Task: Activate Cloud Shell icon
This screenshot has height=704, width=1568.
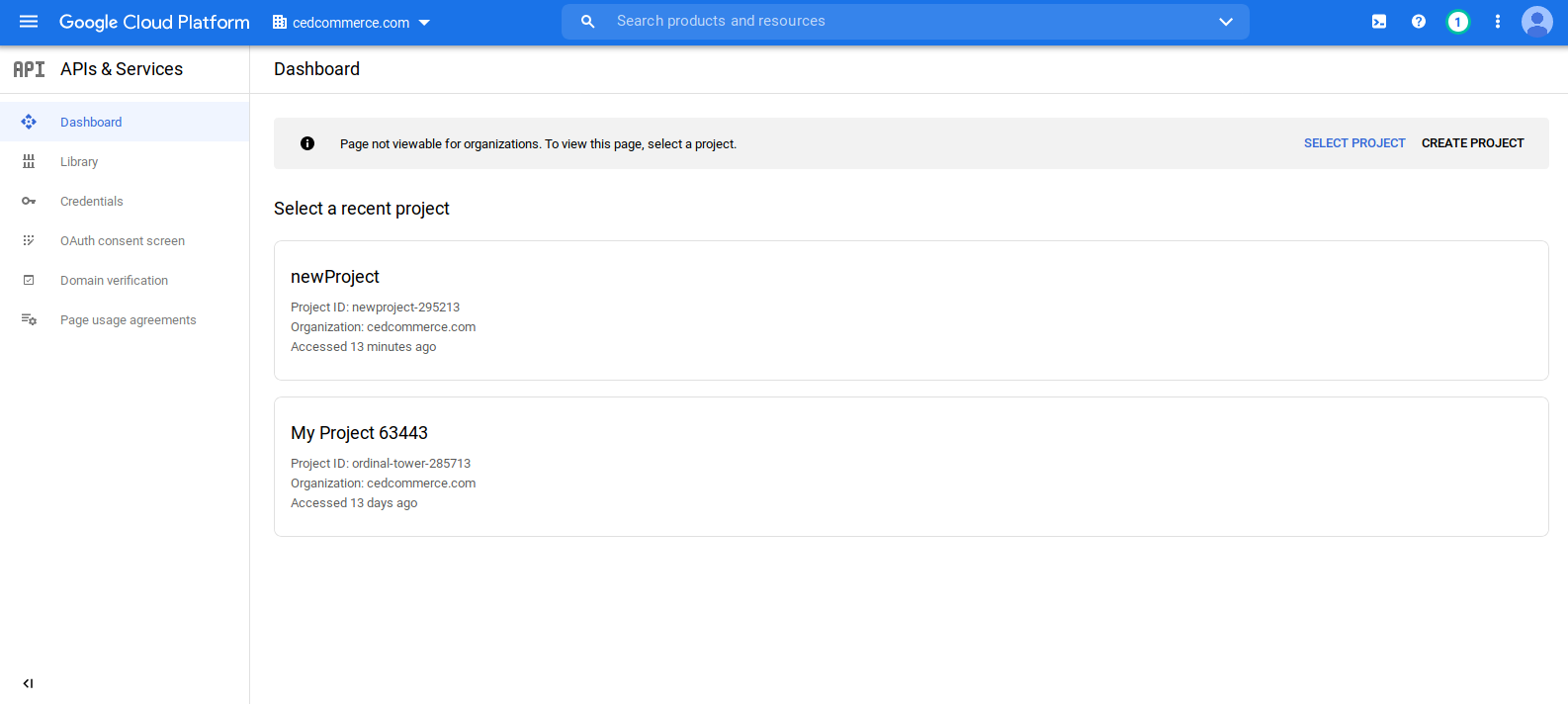Action: [x=1379, y=22]
